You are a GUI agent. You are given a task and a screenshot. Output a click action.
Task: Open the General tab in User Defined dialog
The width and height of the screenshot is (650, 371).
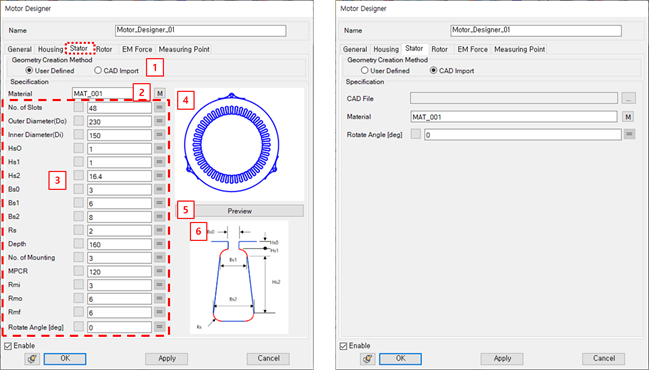[x=19, y=49]
